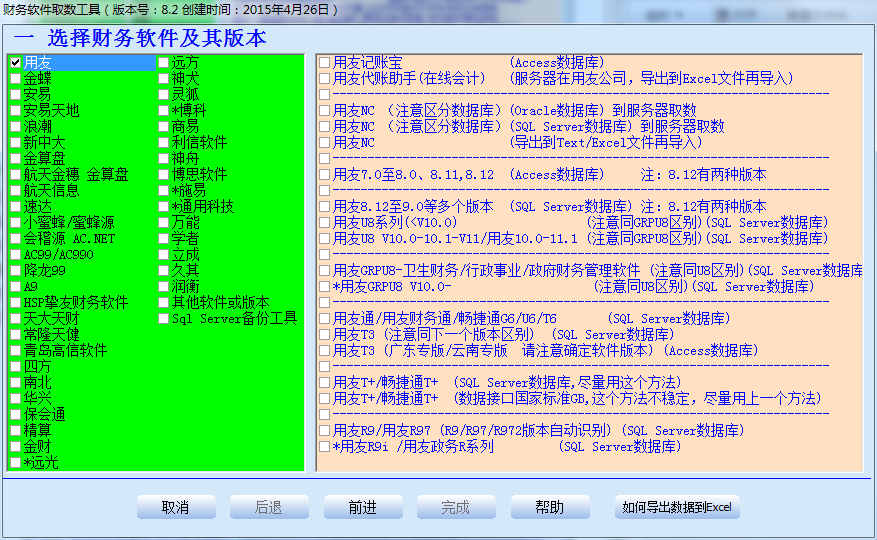
Task: Select the 立成 checkbox
Action: point(163,255)
